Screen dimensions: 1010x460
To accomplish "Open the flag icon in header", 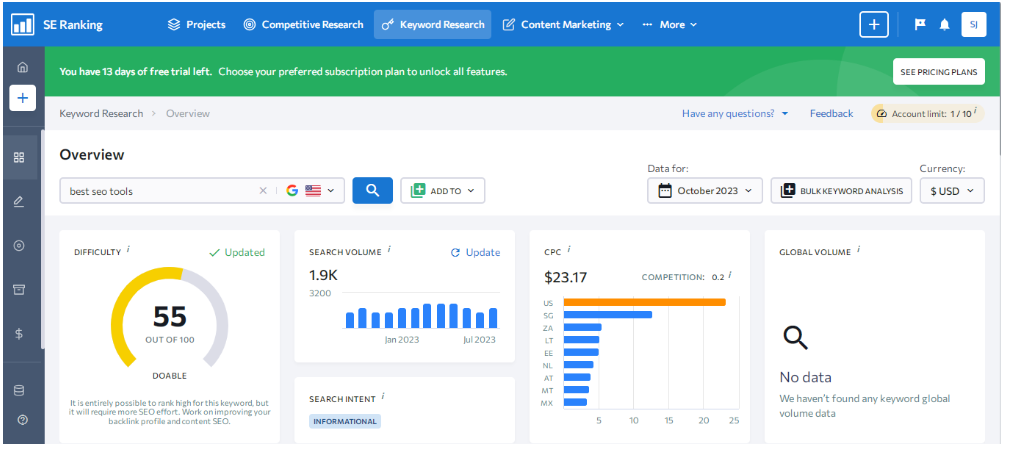I will 920,24.
